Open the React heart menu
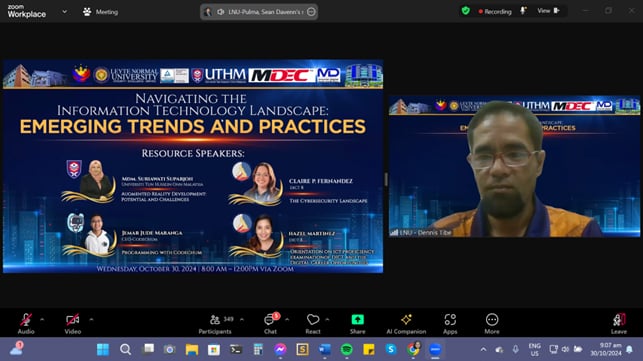 coord(313,323)
